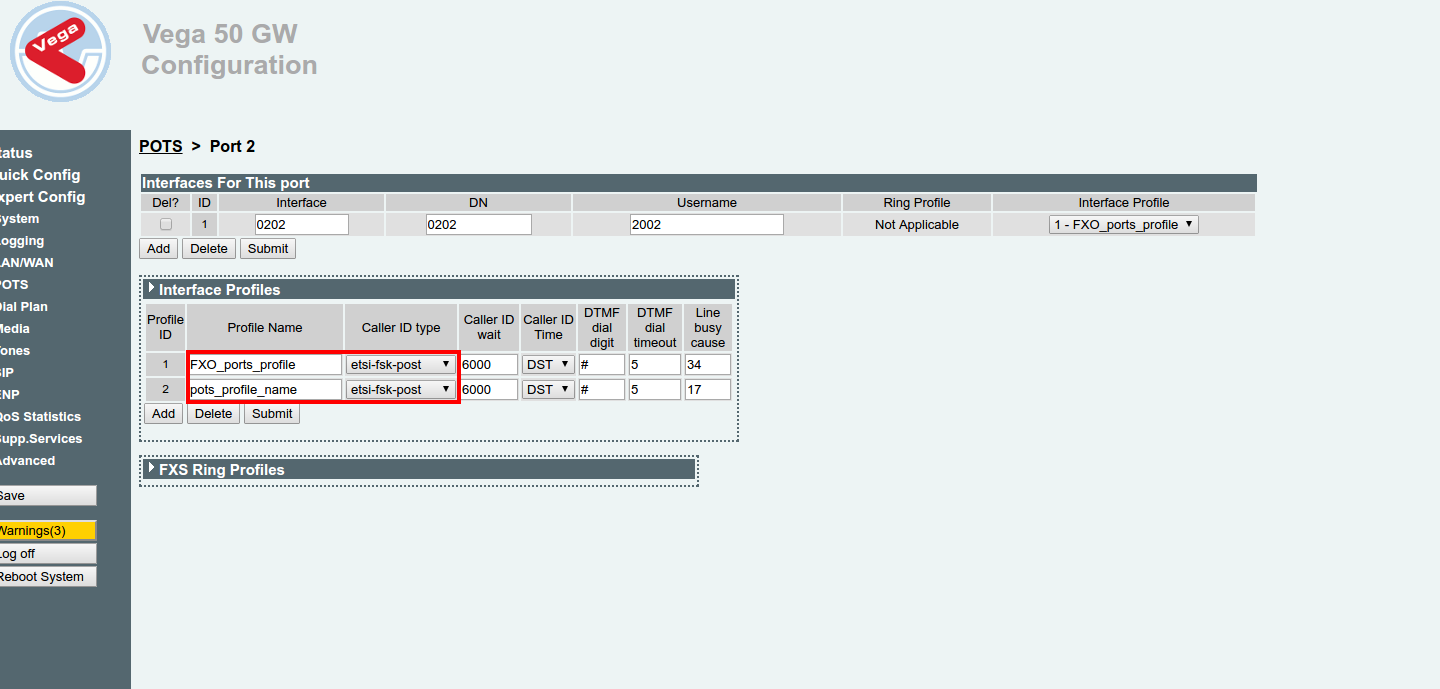Select Advanced in sidebar menu

click(27, 461)
